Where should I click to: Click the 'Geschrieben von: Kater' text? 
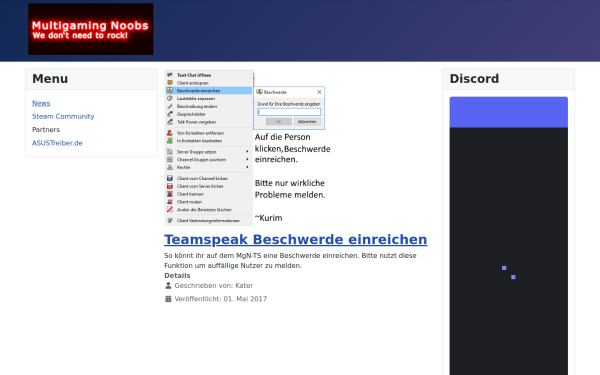(214, 285)
